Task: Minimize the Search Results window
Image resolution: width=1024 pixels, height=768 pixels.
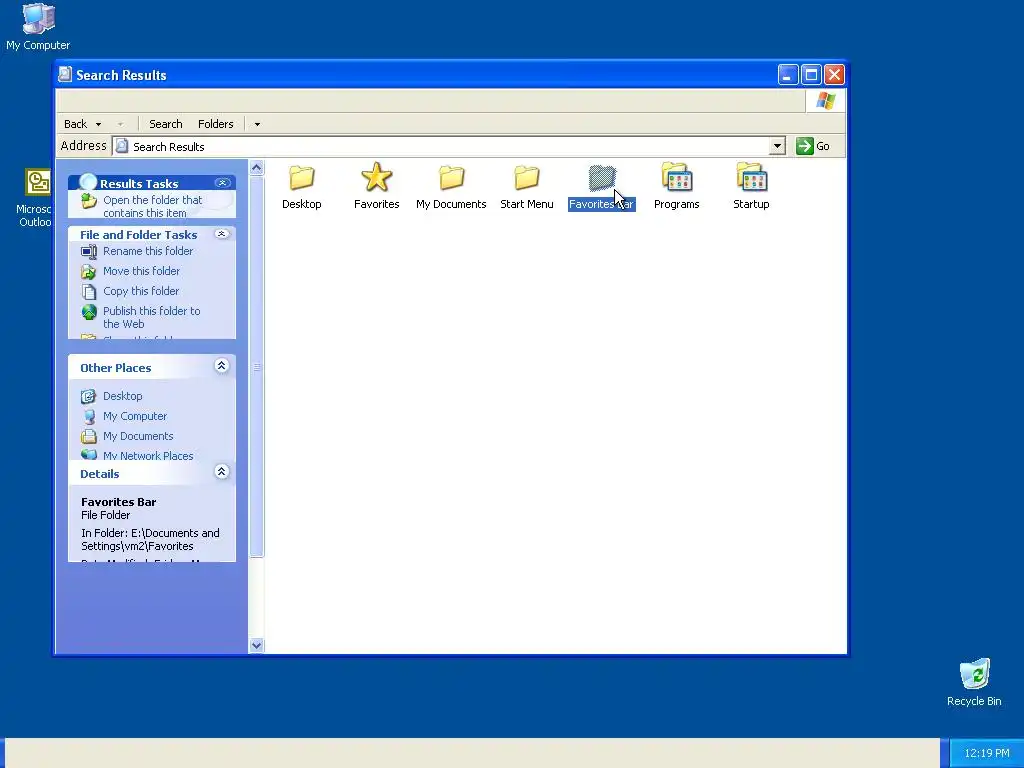Action: (788, 75)
